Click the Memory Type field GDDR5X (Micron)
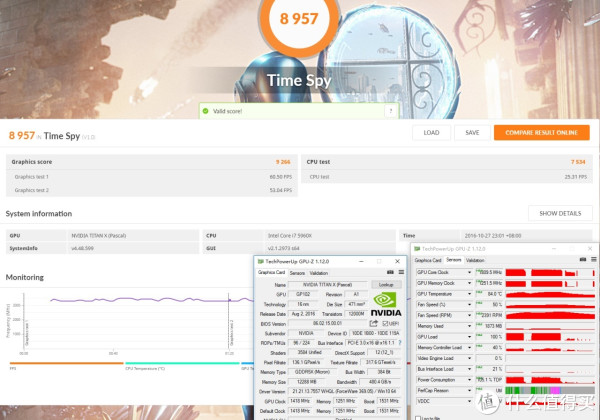The image size is (600, 420). coord(311,371)
